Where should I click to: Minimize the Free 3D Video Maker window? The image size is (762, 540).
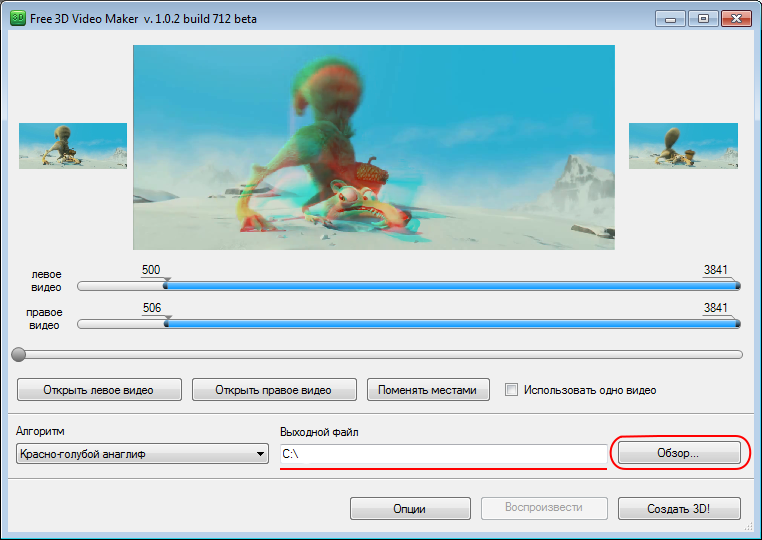pos(670,19)
